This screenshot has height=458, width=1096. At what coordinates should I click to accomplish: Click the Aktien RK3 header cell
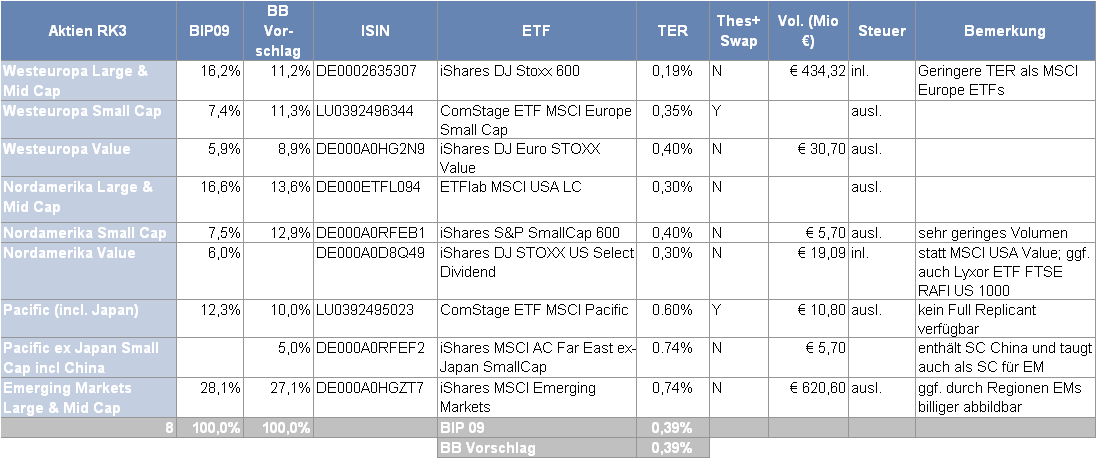coord(87,31)
